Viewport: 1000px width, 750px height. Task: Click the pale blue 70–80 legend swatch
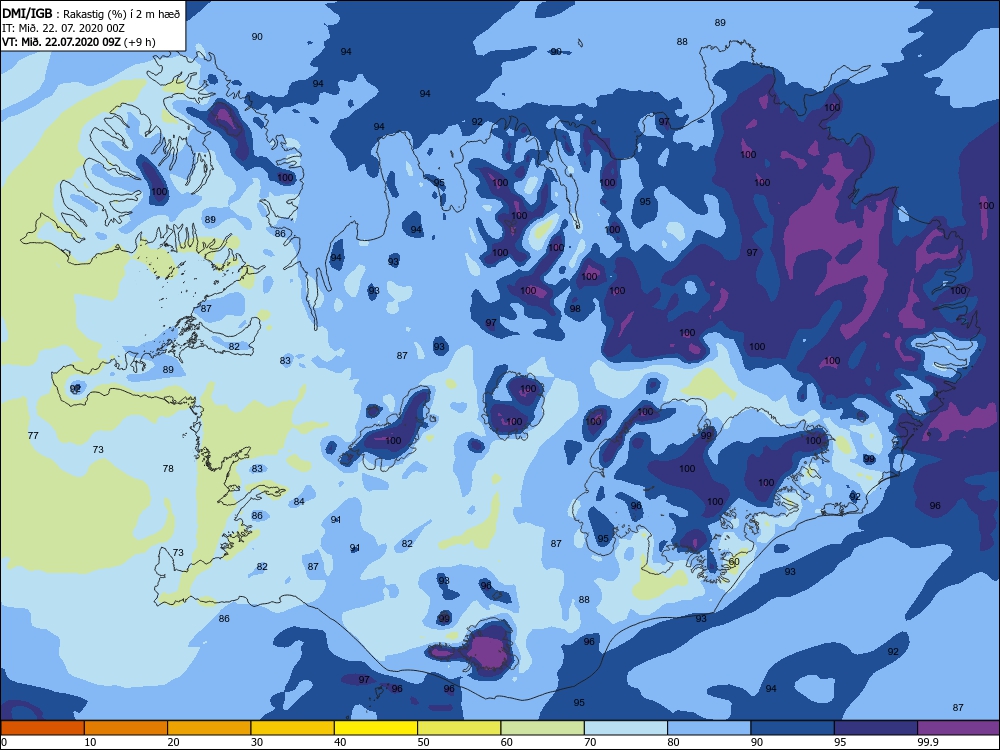click(x=626, y=728)
